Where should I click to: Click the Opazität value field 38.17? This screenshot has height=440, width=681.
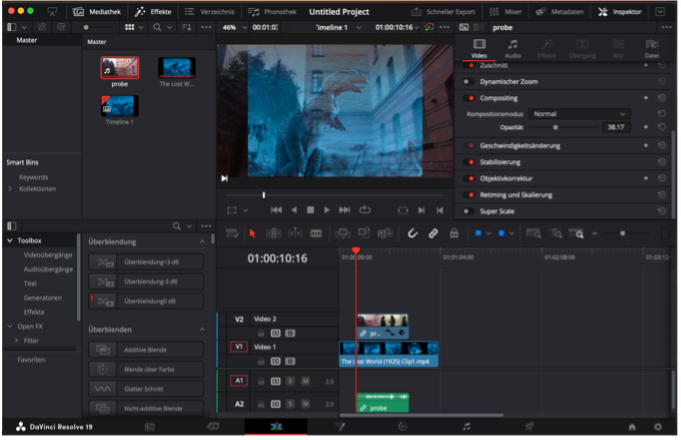pyautogui.click(x=616, y=127)
